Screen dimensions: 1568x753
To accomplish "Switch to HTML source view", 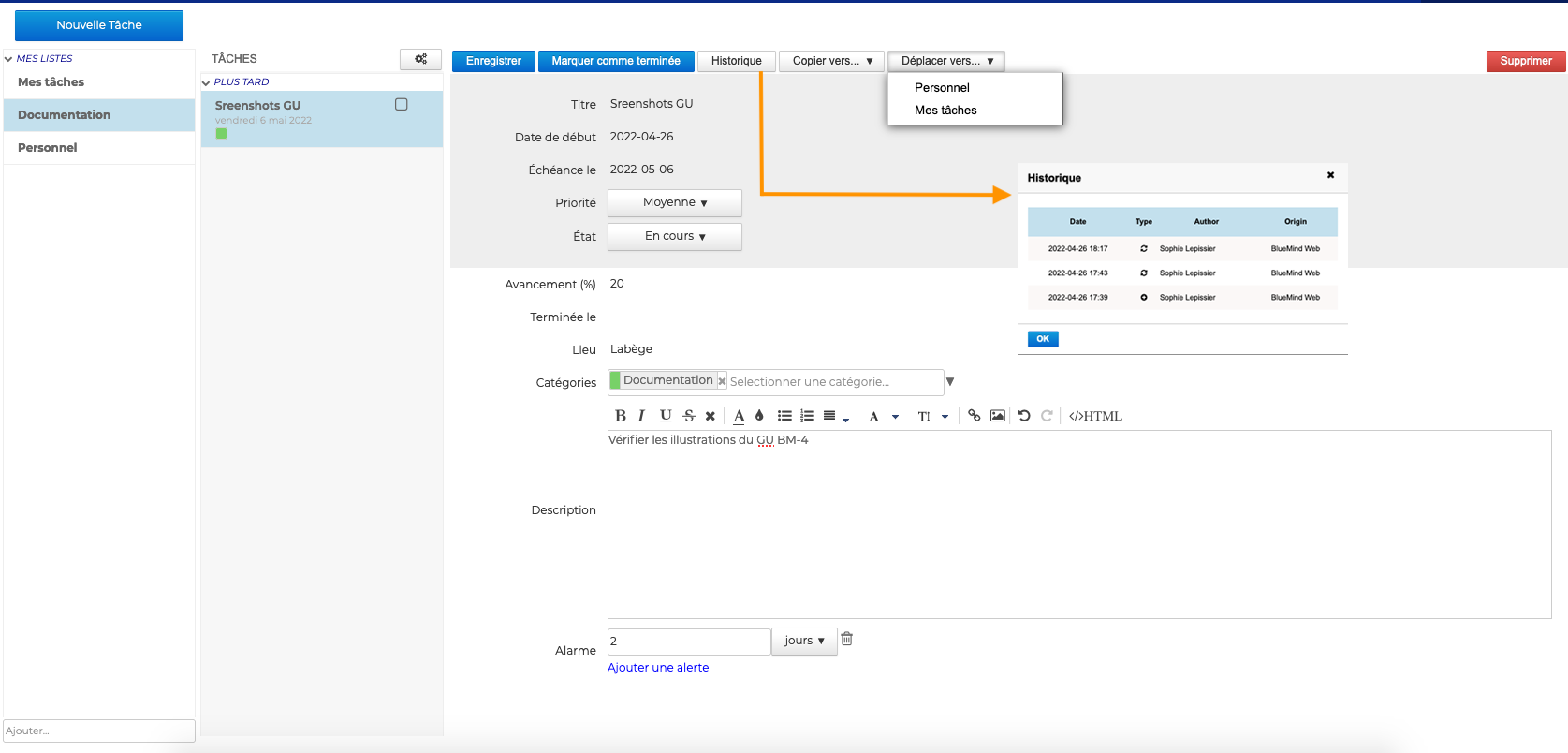I will coord(1095,416).
